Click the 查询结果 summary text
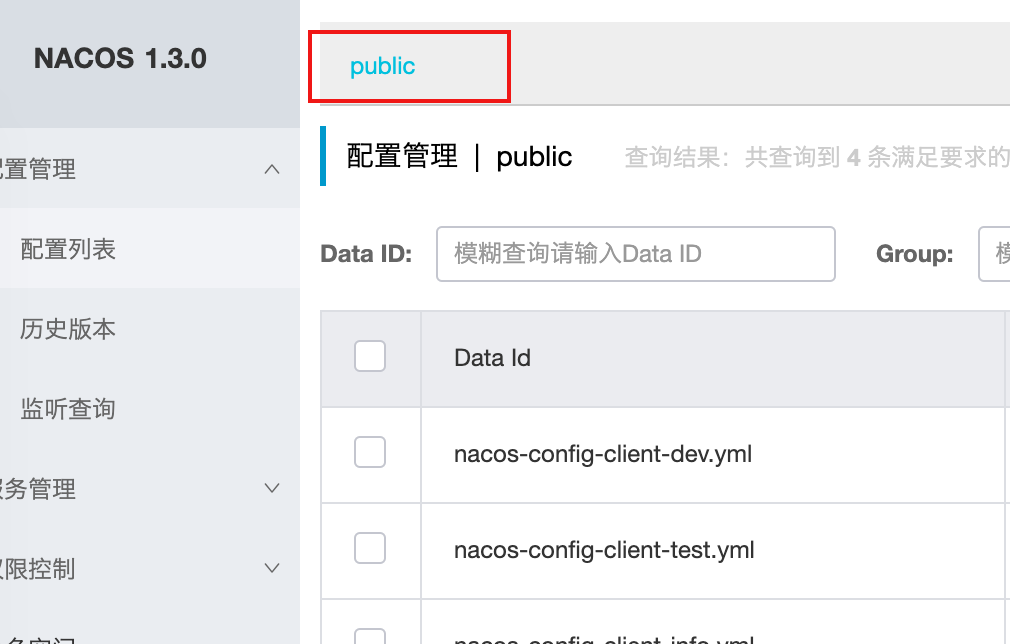 tap(817, 157)
